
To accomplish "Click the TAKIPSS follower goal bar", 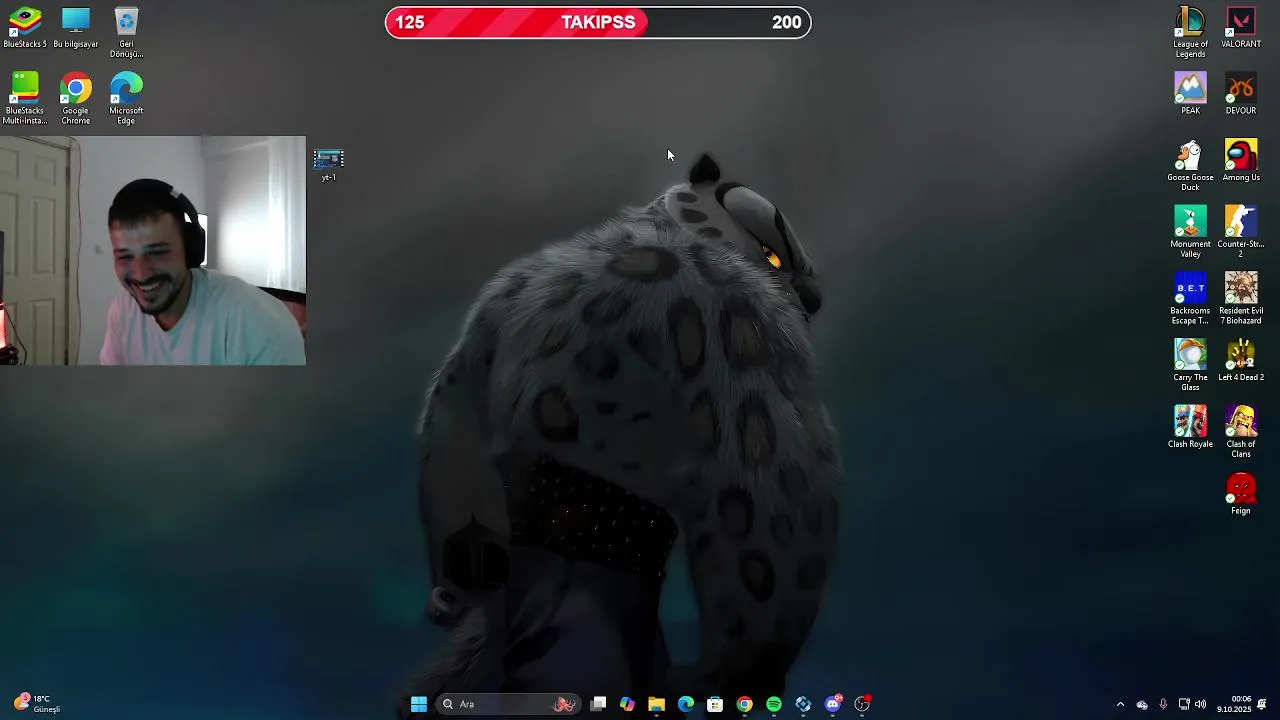I will click(x=598, y=22).
